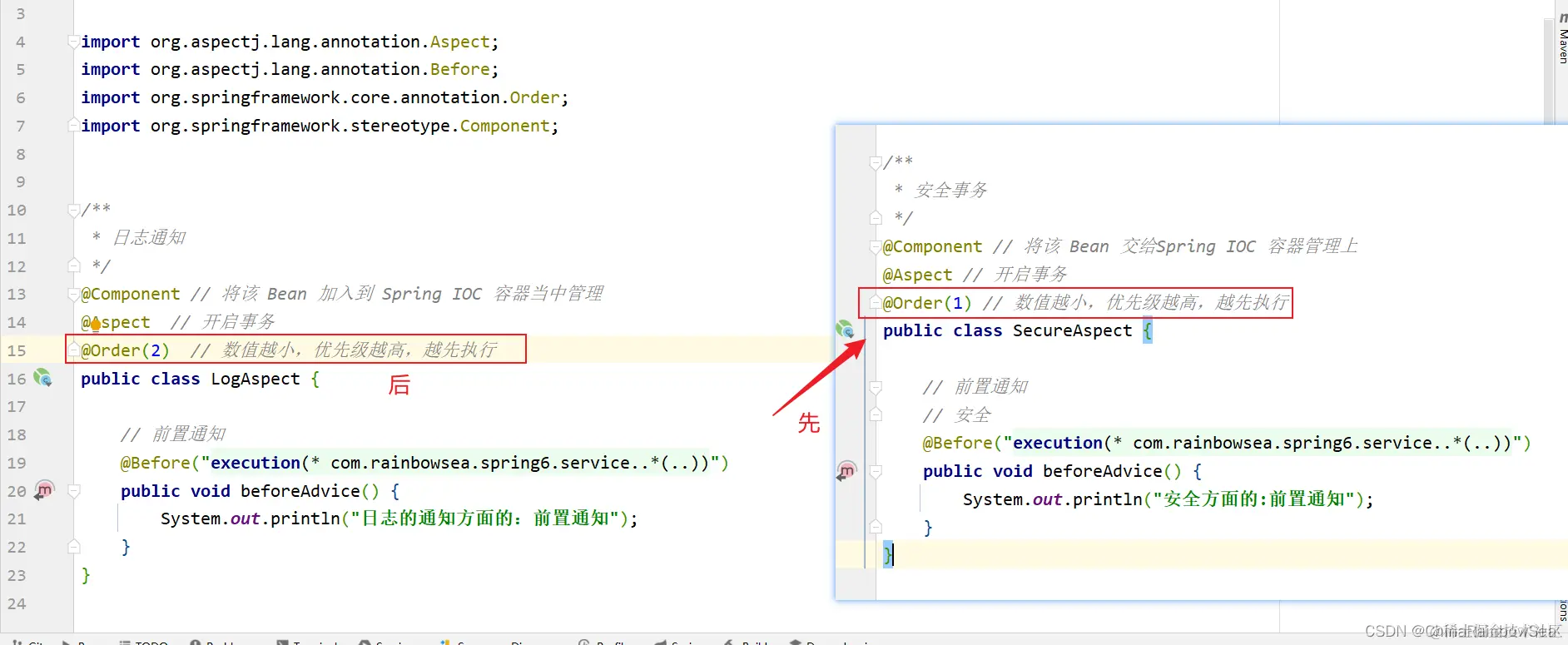The image size is (1568, 645).
Task: Click the method fold end marker on line 22
Action: (74, 547)
